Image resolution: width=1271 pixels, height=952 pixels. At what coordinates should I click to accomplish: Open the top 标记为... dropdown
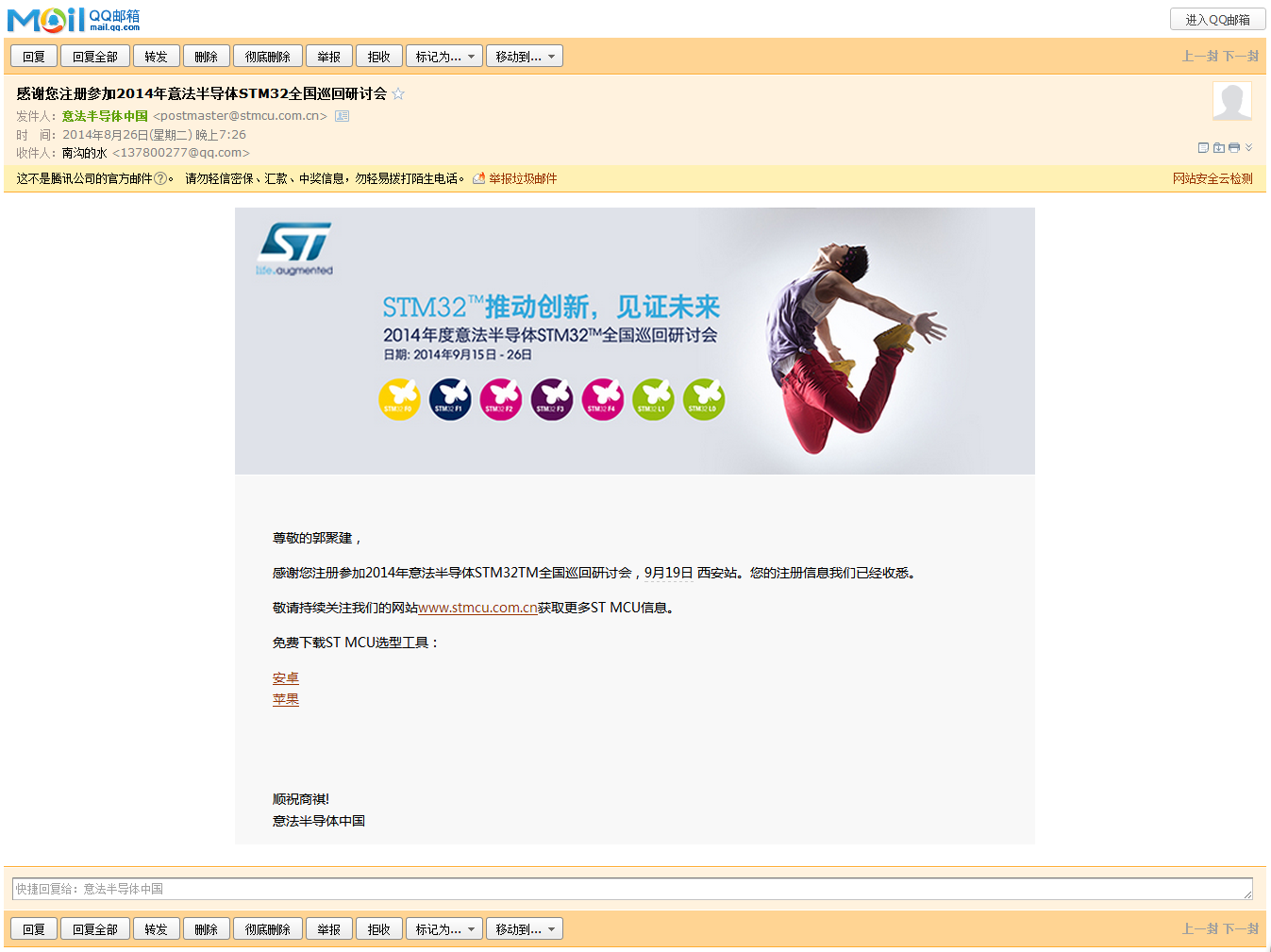coord(444,57)
